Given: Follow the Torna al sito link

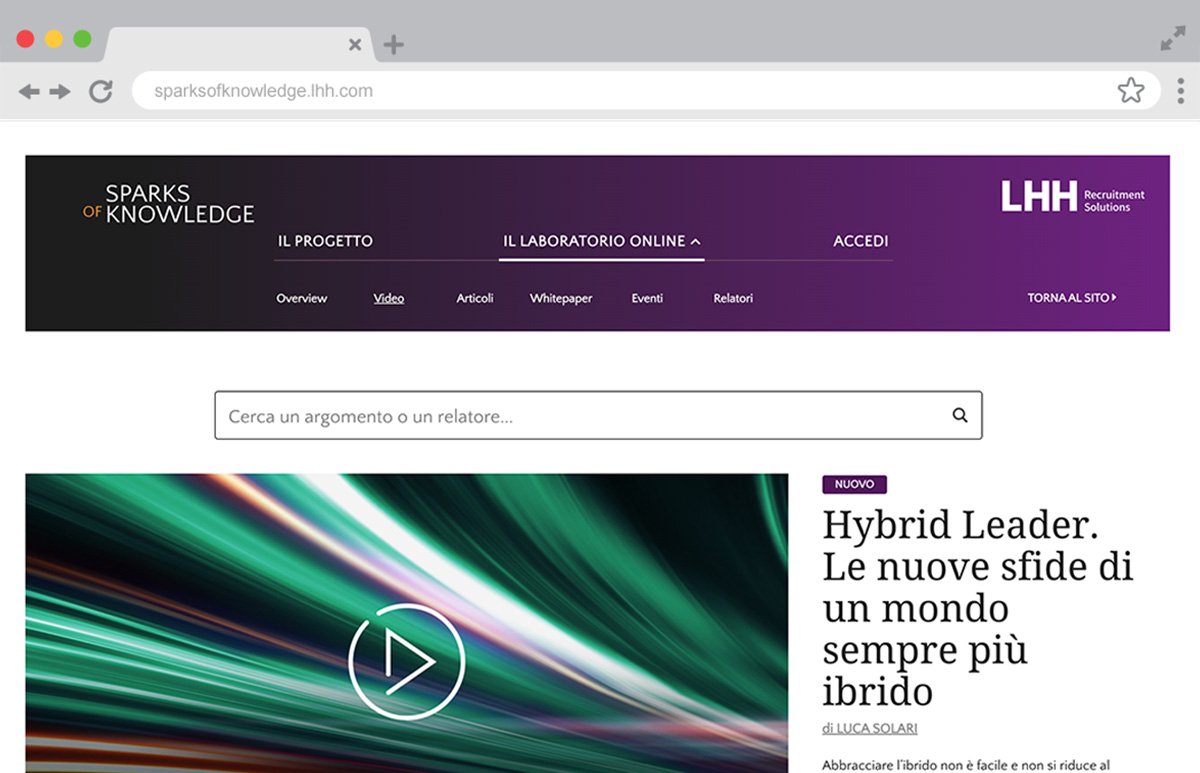Looking at the screenshot, I should pyautogui.click(x=1072, y=298).
